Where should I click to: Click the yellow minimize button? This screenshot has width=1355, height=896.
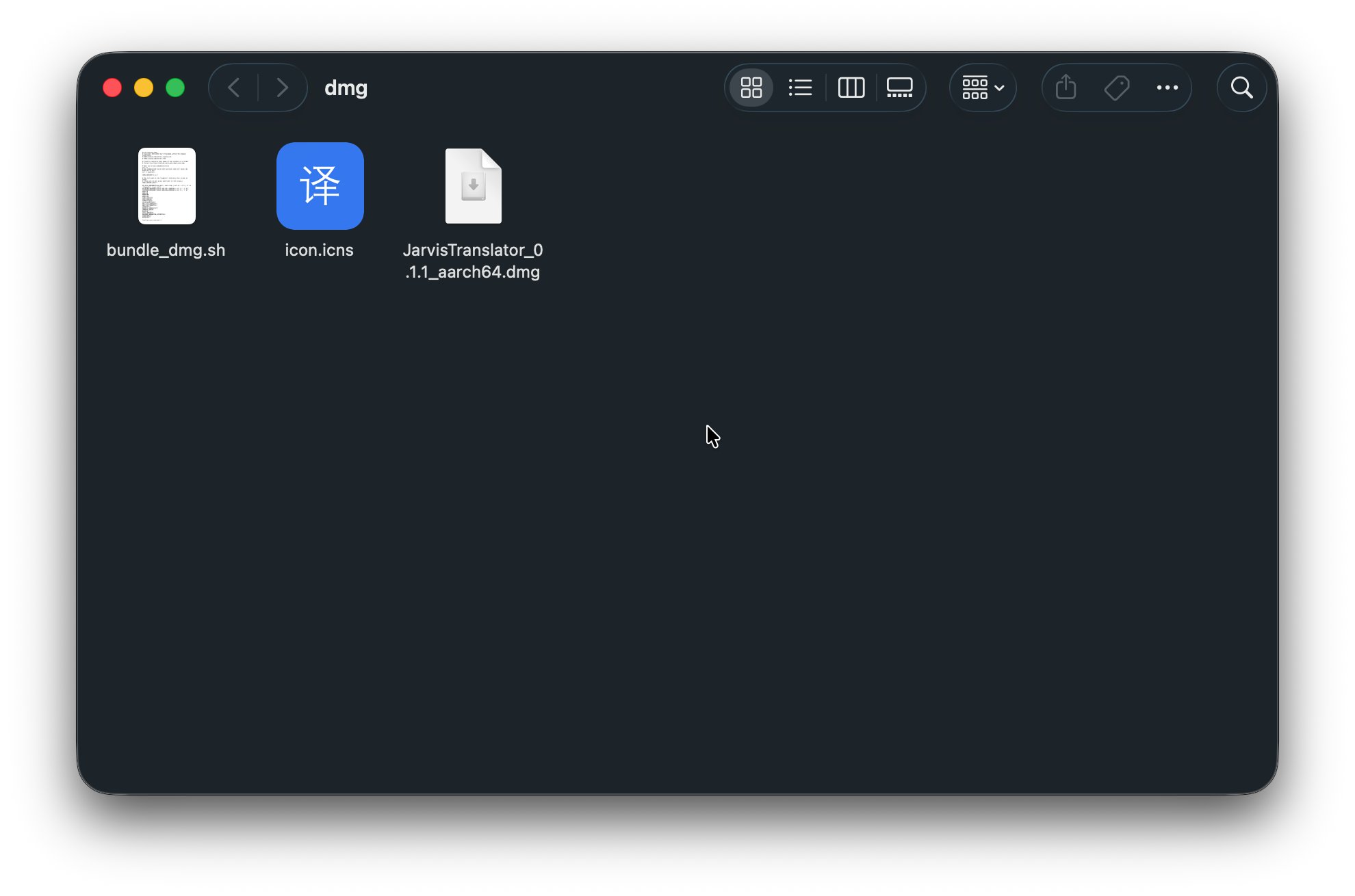(x=144, y=88)
